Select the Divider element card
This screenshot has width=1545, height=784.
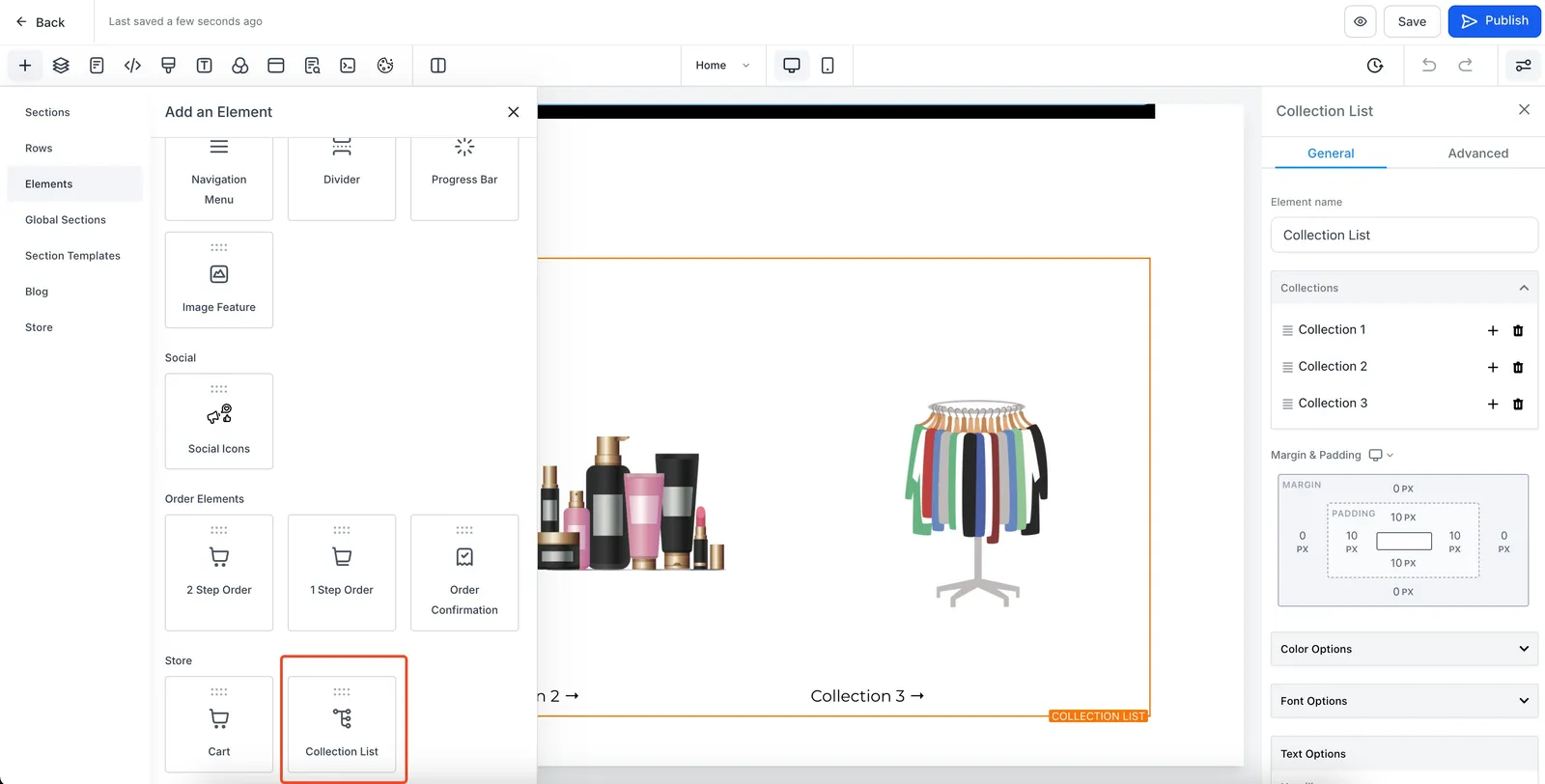(342, 178)
